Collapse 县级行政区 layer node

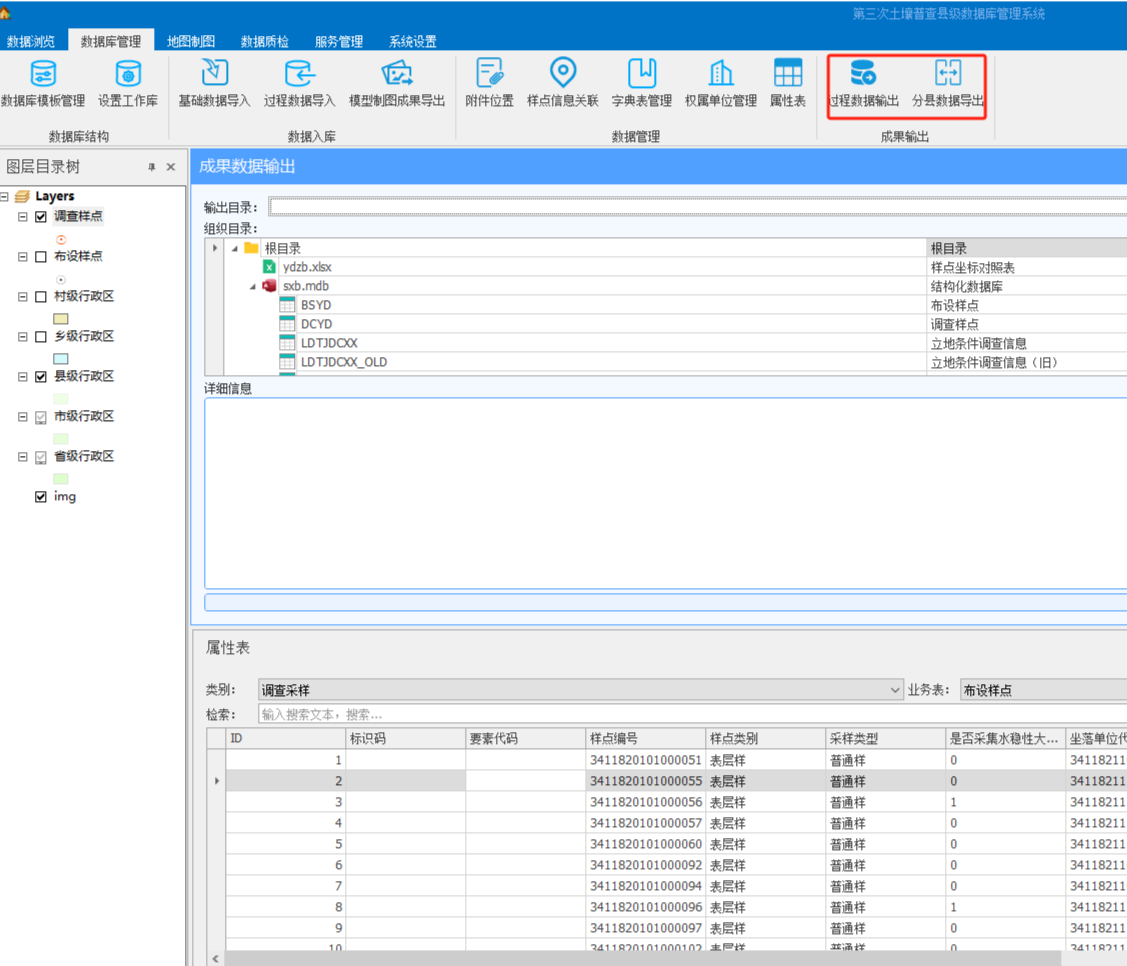coord(22,377)
